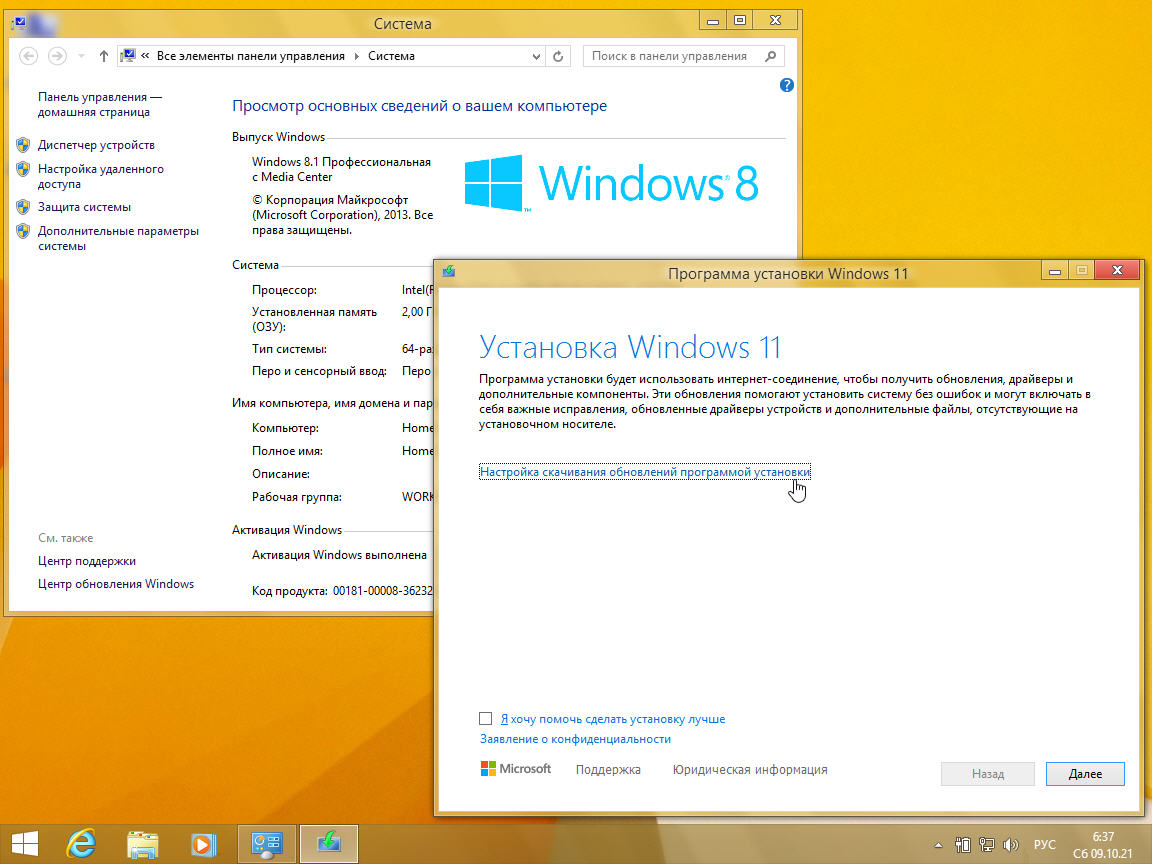
Task: Click the magnifier icon in search box
Action: pos(770,56)
